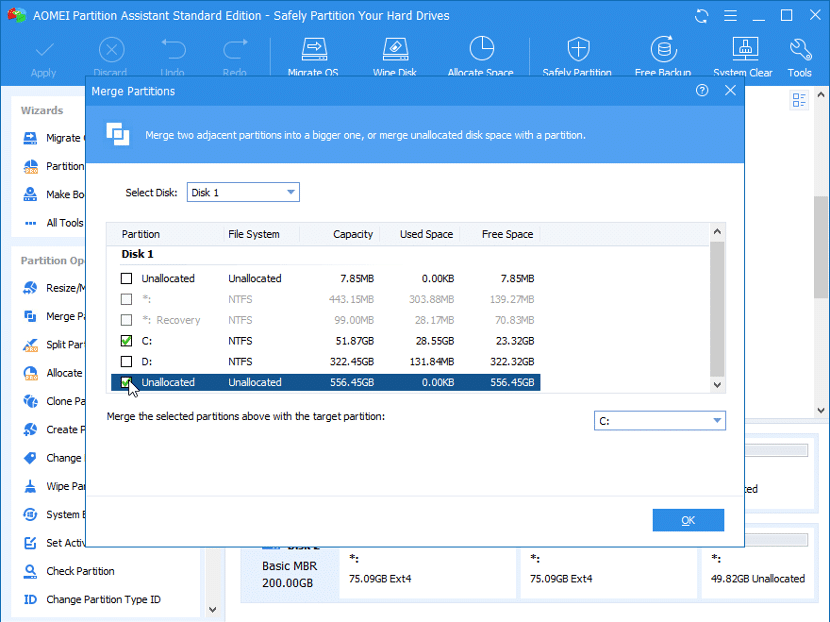830x622 pixels.
Task: Uncheck the C: partition in the merge list
Action: 124,341
